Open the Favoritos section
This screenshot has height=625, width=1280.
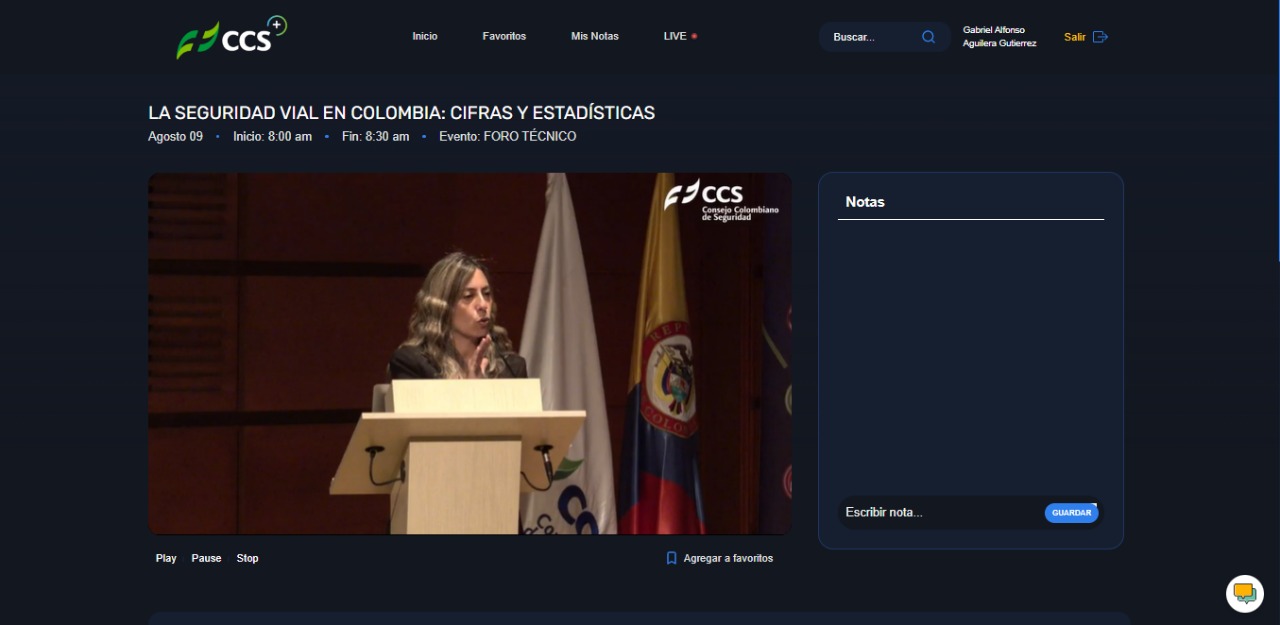504,36
